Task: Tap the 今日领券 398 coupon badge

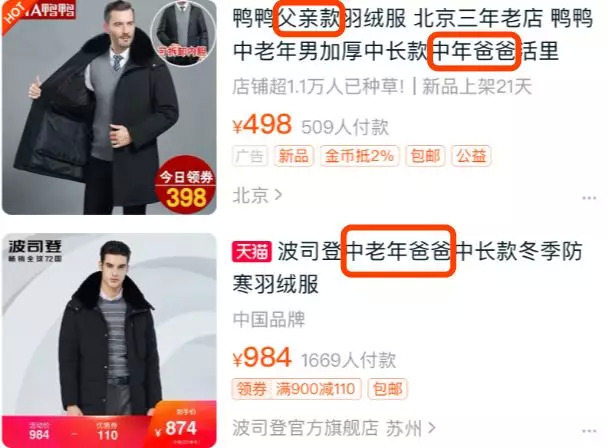Action: [x=186, y=187]
